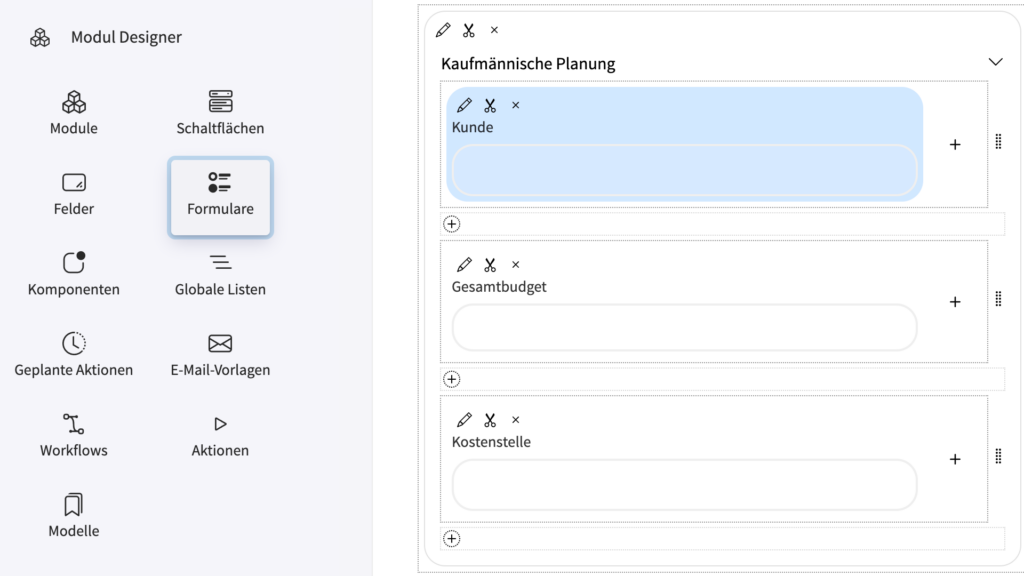Open Geplante Aktionen

click(74, 355)
